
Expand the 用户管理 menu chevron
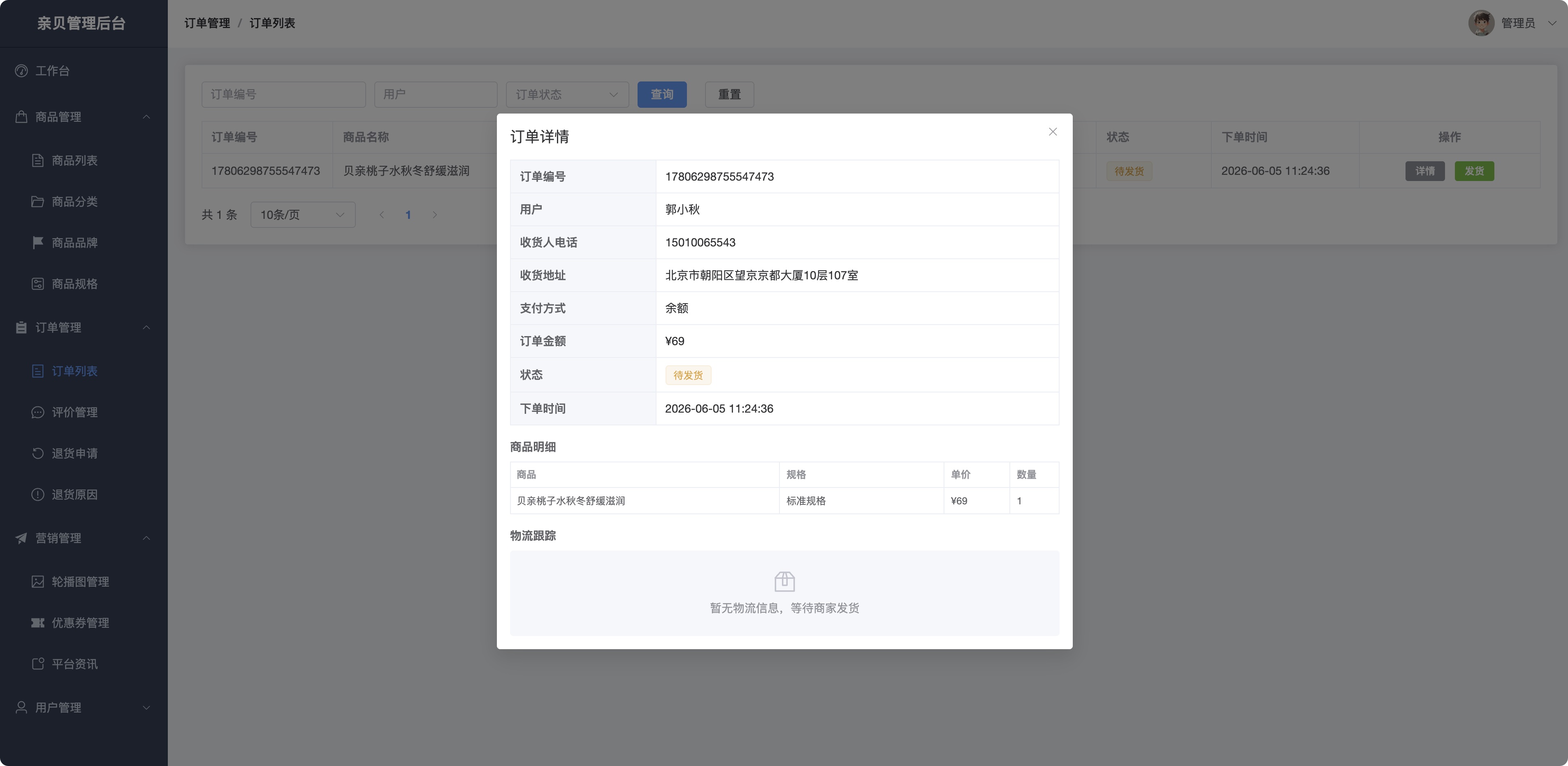click(x=146, y=707)
